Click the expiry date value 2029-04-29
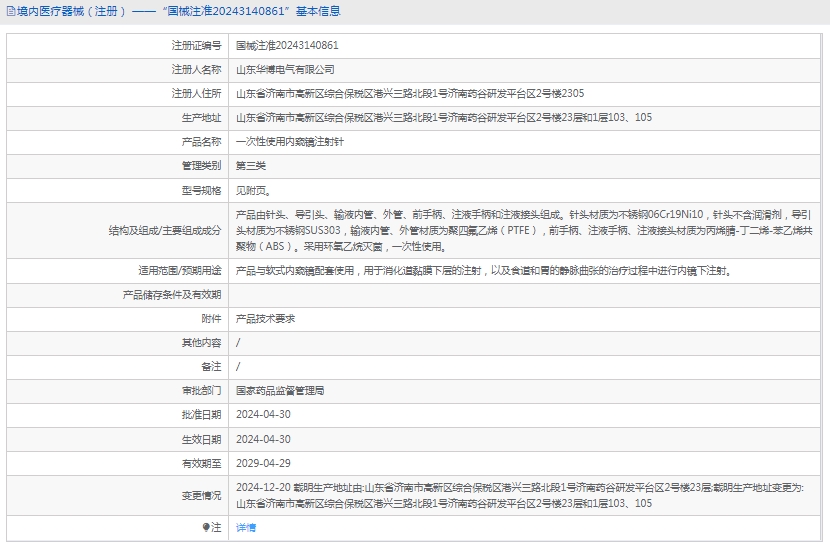 point(263,463)
